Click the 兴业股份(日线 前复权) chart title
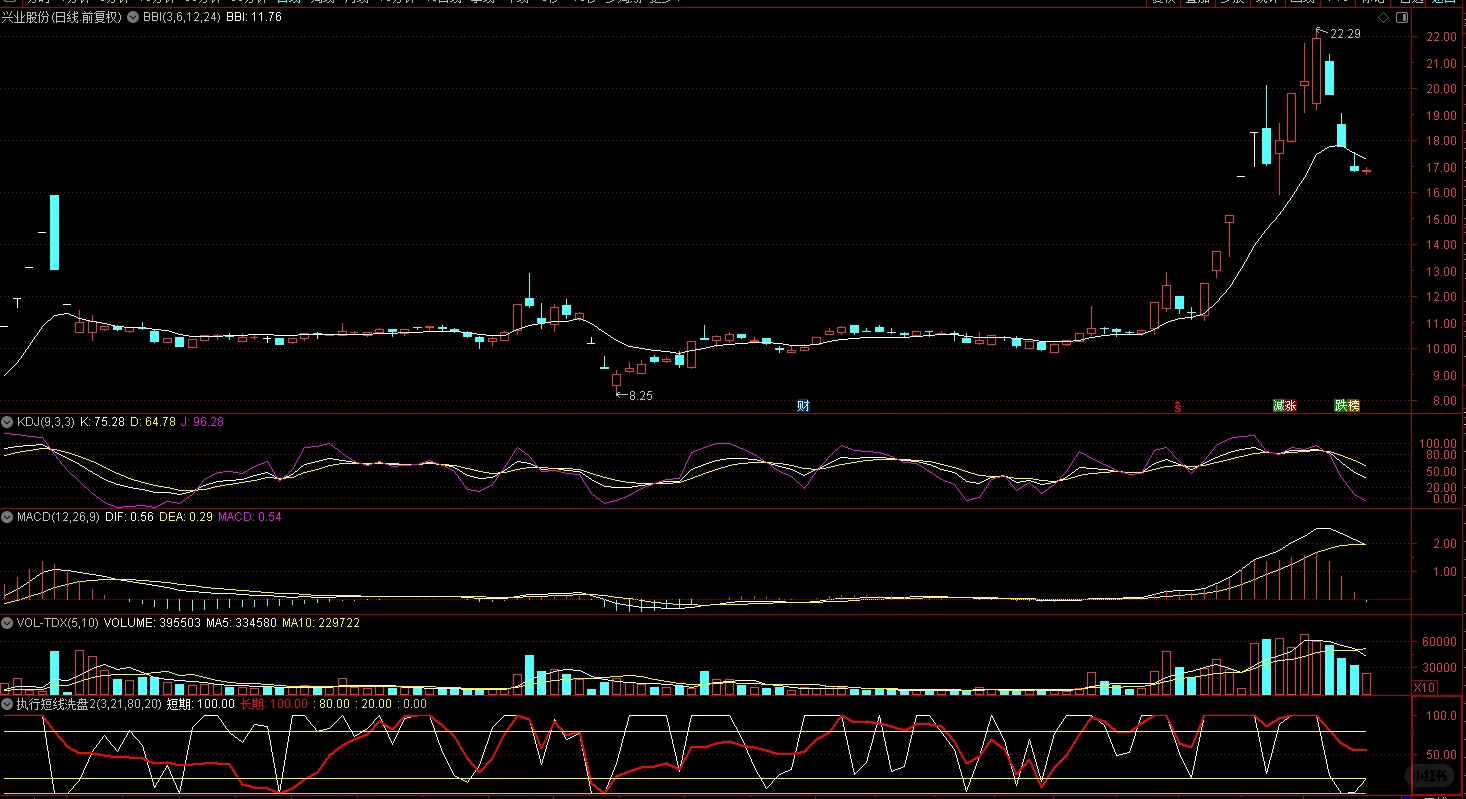Viewport: 1466px width, 799px height. [x=63, y=17]
